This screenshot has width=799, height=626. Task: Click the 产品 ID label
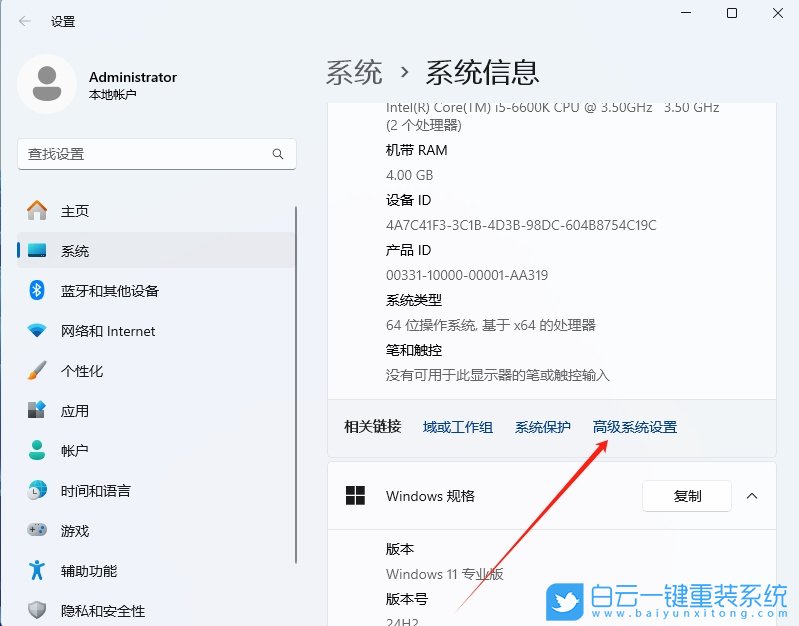coord(408,250)
